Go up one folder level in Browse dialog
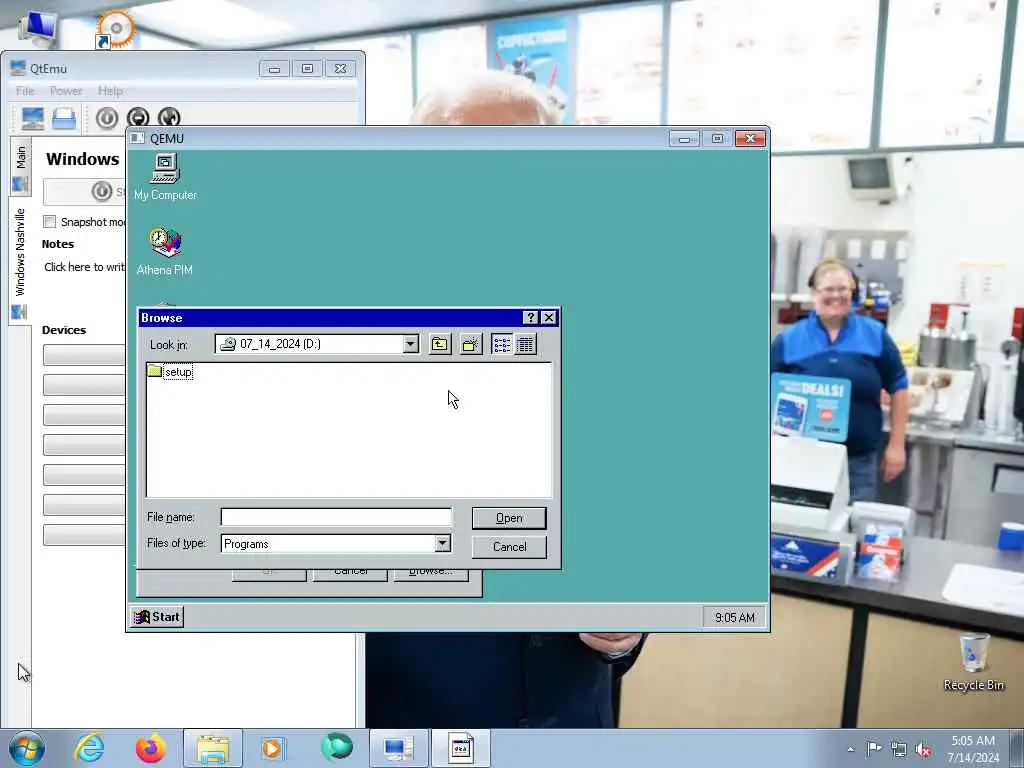 [440, 344]
